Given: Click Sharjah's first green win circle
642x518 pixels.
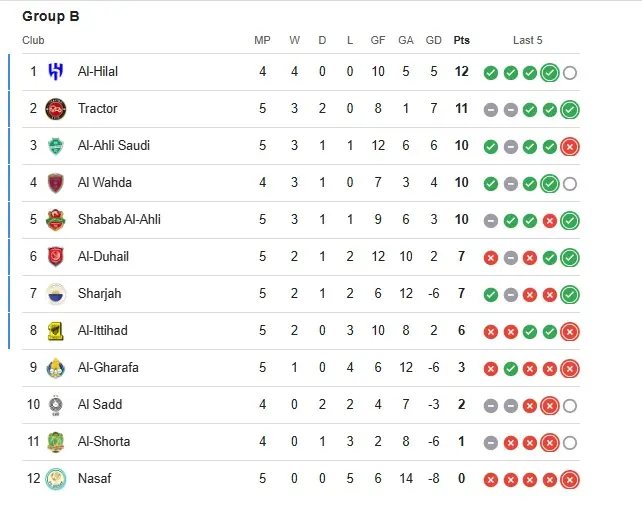Looking at the screenshot, I should pos(490,295).
